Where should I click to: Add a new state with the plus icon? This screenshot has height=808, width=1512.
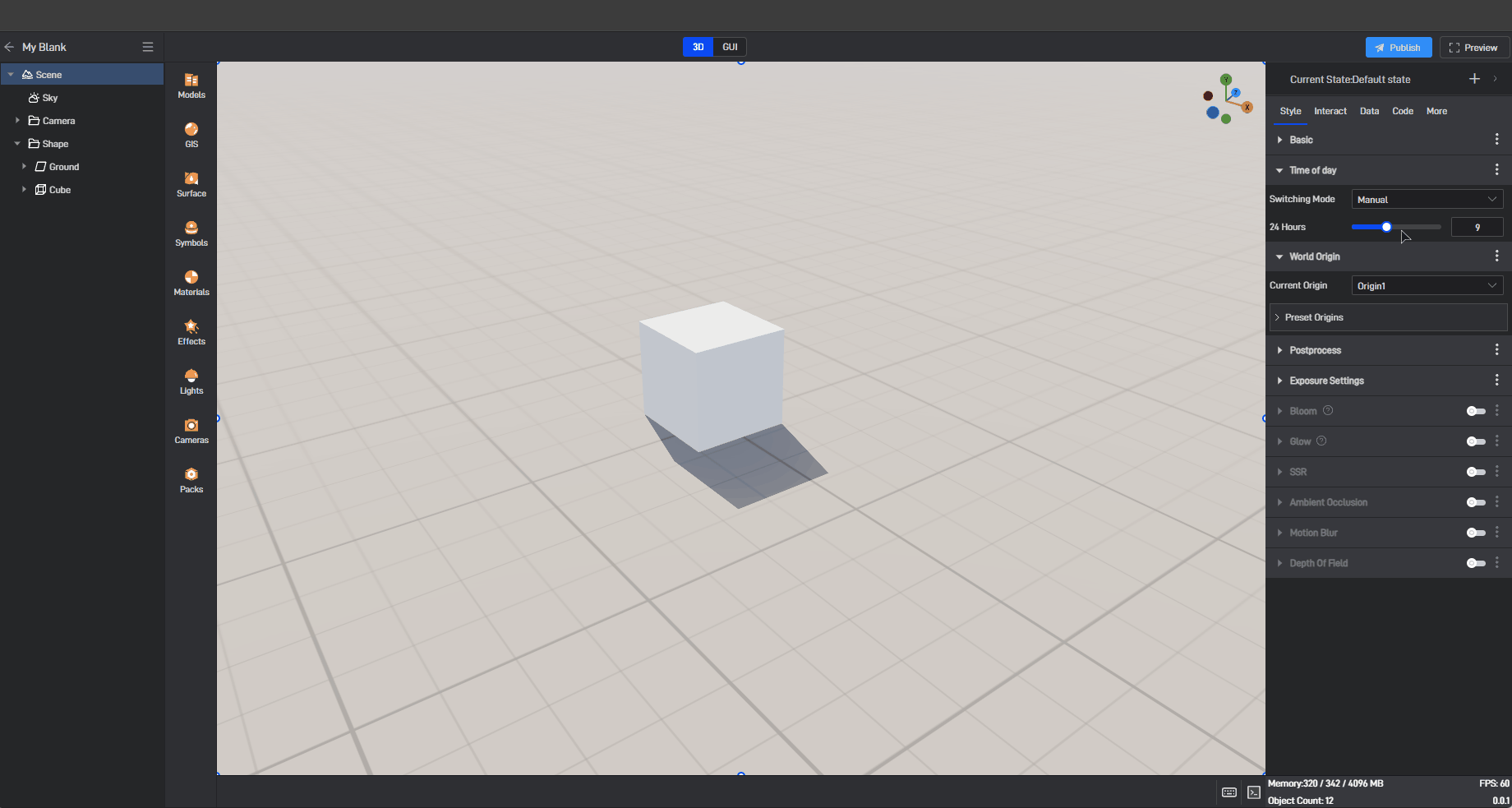click(1474, 79)
